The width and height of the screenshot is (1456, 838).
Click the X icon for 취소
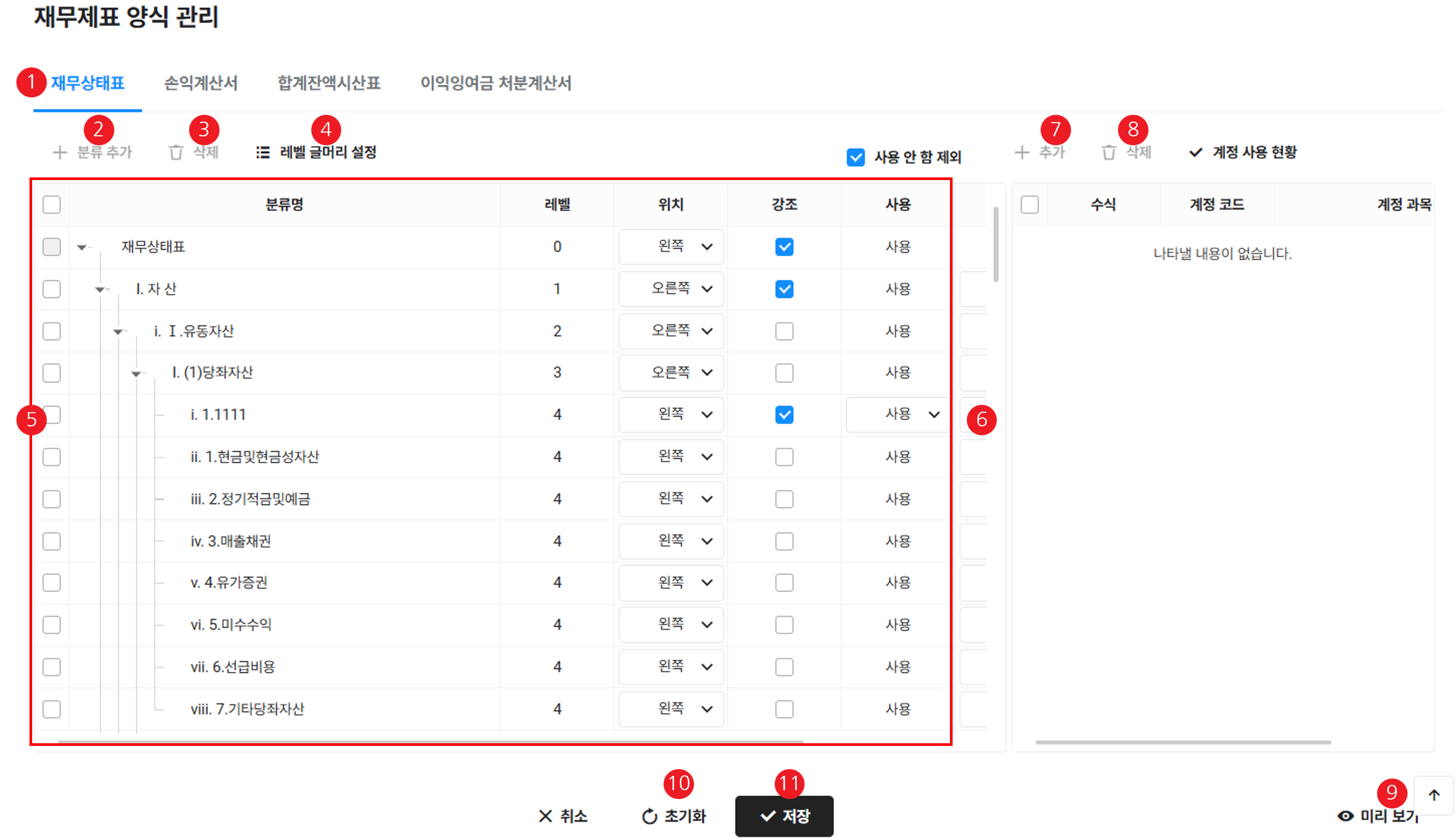[x=544, y=815]
